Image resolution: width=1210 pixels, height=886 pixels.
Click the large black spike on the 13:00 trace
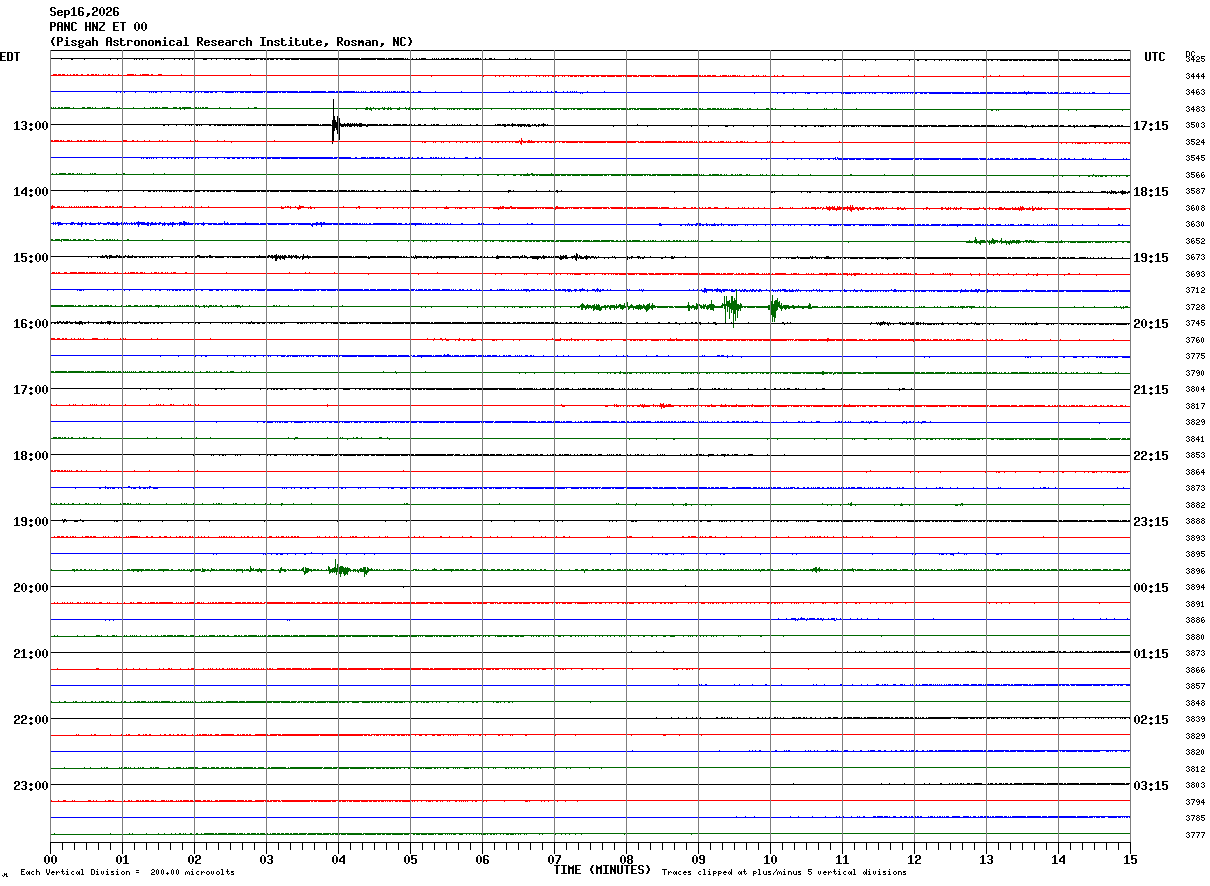click(x=336, y=122)
